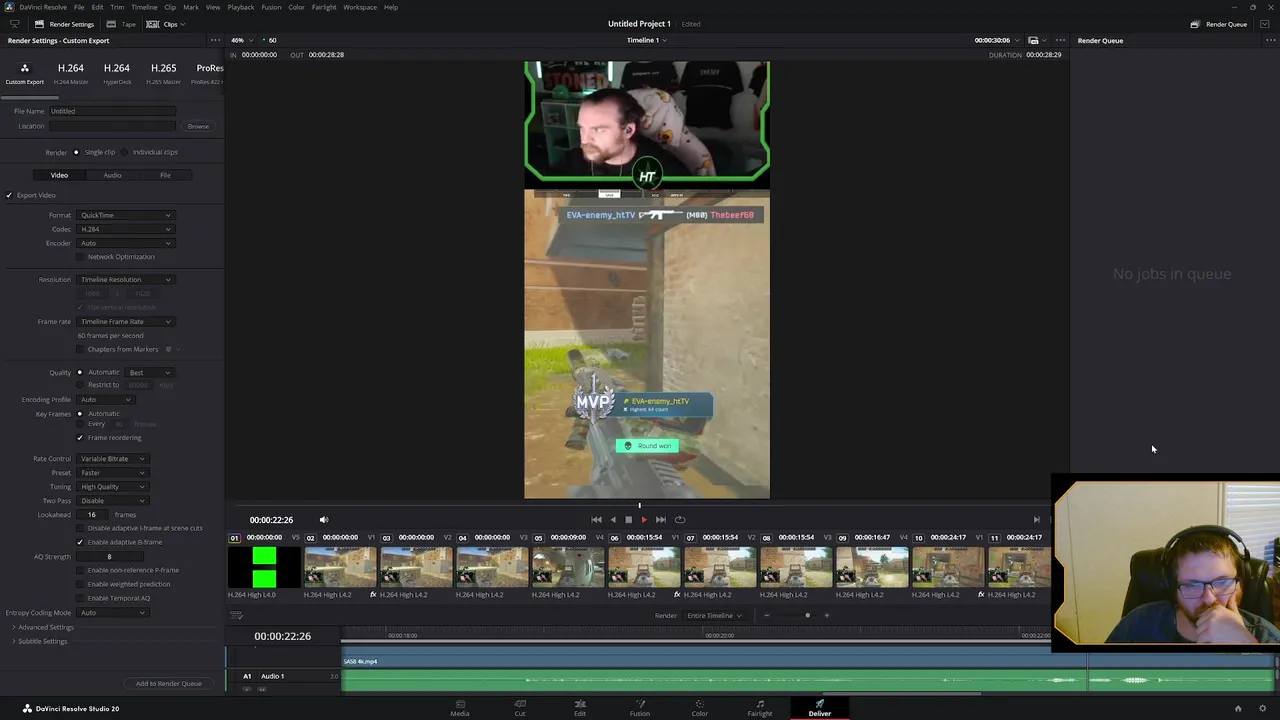The height and width of the screenshot is (720, 1280).
Task: Open the Fairlight page icon
Action: (760, 707)
